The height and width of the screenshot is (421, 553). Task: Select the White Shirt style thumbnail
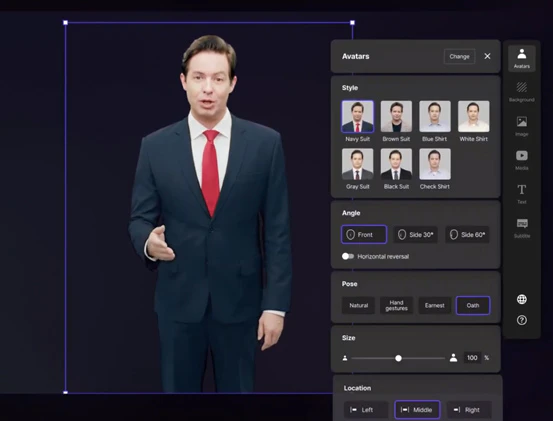click(473, 117)
